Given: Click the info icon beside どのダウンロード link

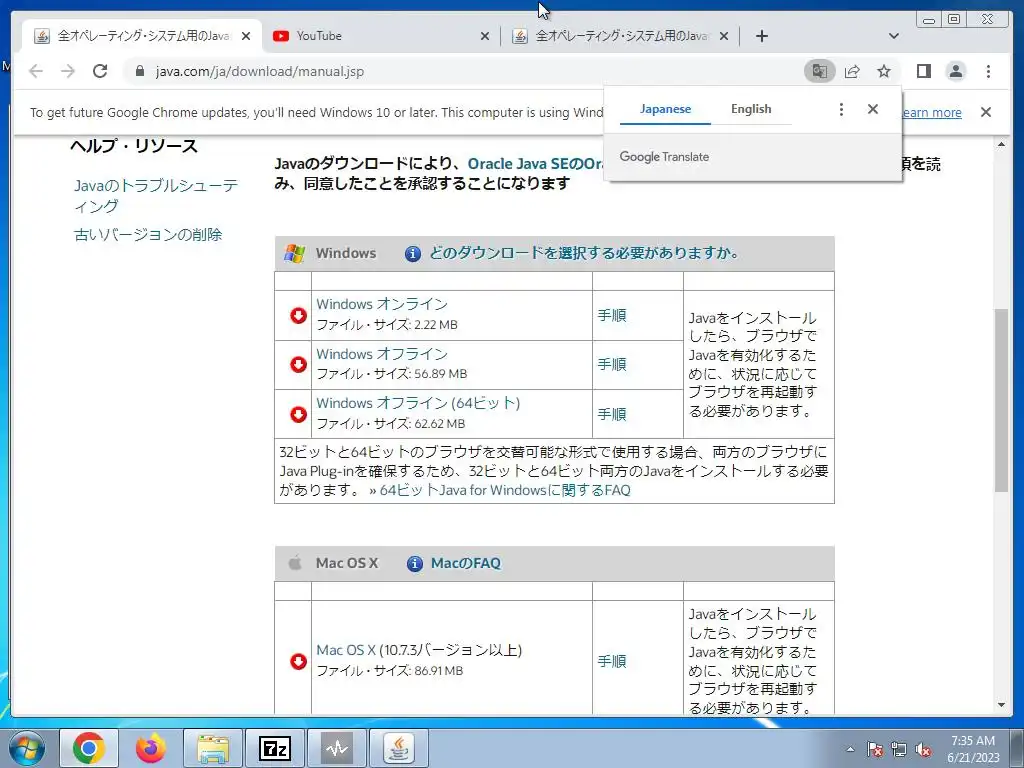Looking at the screenshot, I should [413, 253].
